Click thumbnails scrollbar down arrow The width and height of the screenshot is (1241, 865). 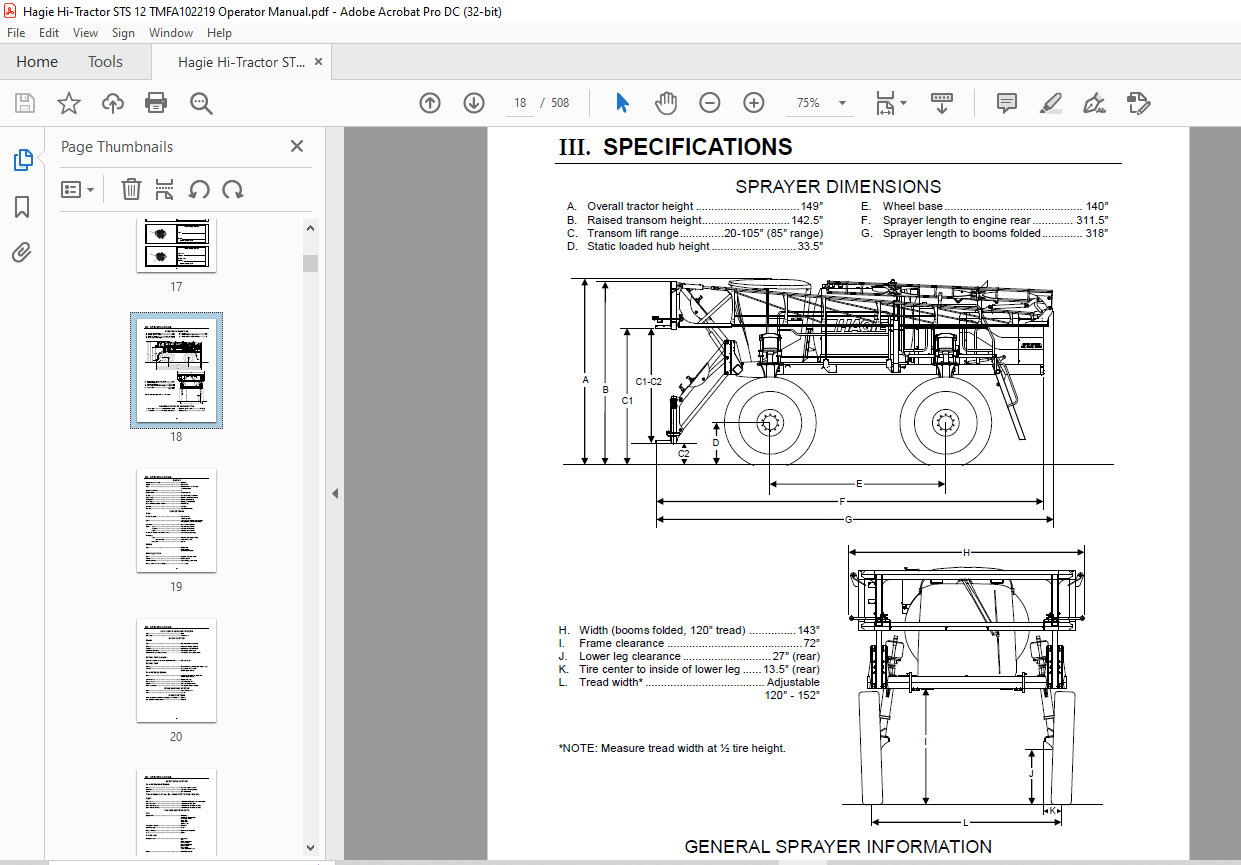310,848
